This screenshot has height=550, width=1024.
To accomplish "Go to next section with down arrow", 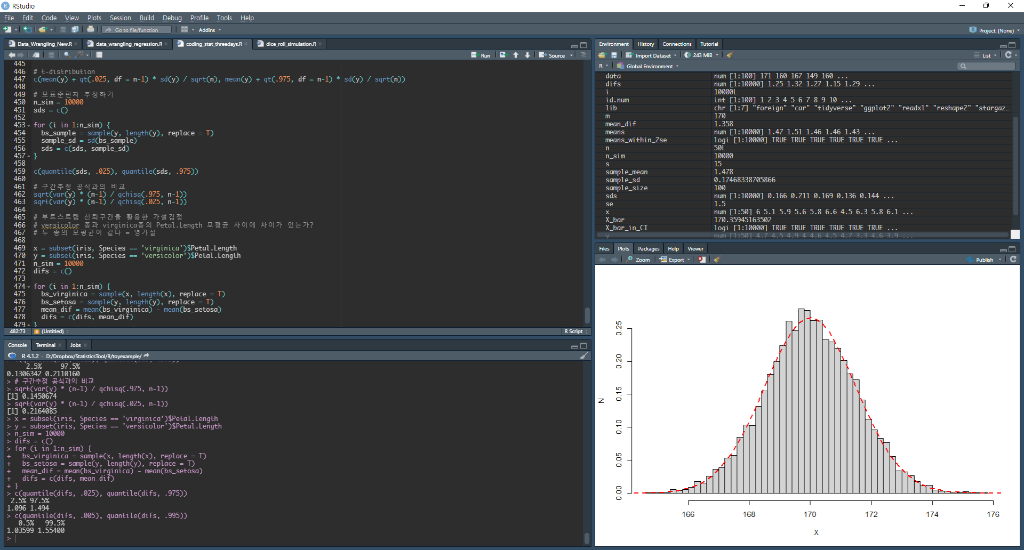I will tap(528, 55).
